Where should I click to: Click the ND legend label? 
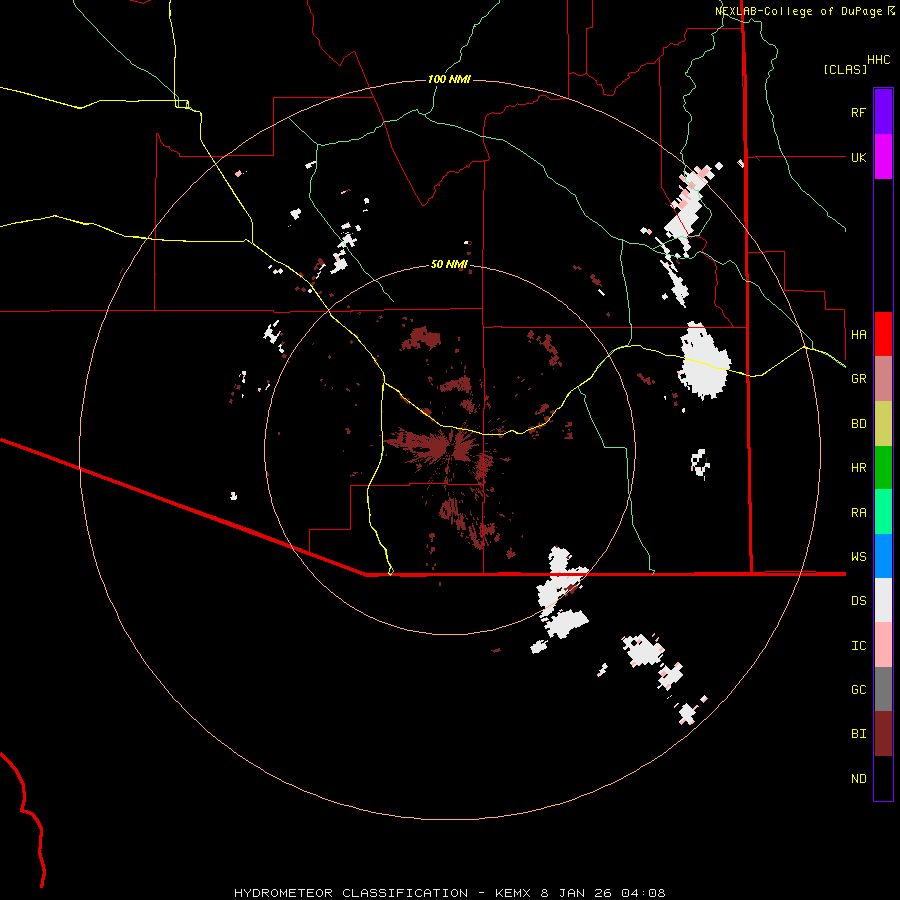[x=858, y=779]
